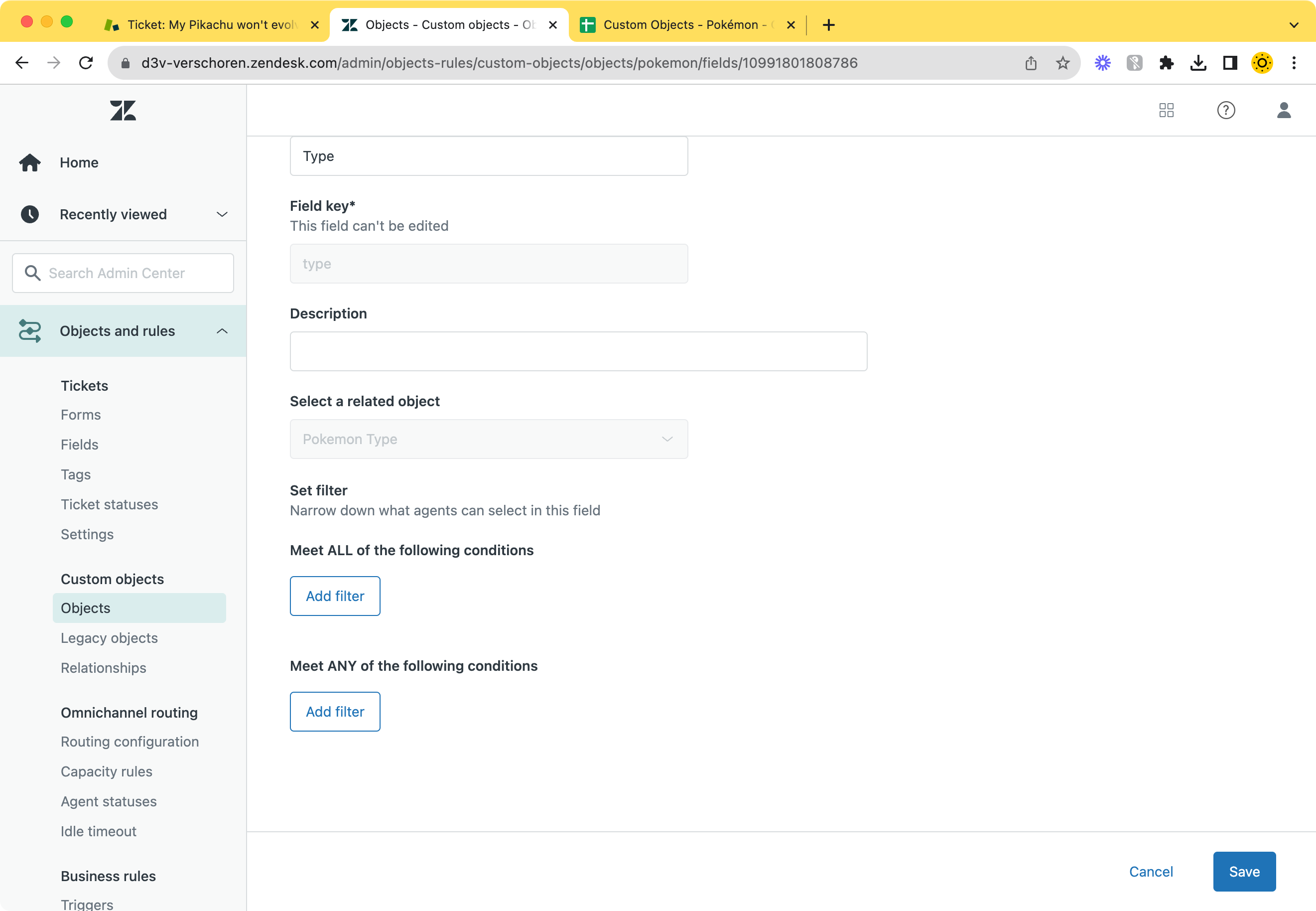Click the browser downloads icon
This screenshot has height=911, width=1316.
point(1198,63)
